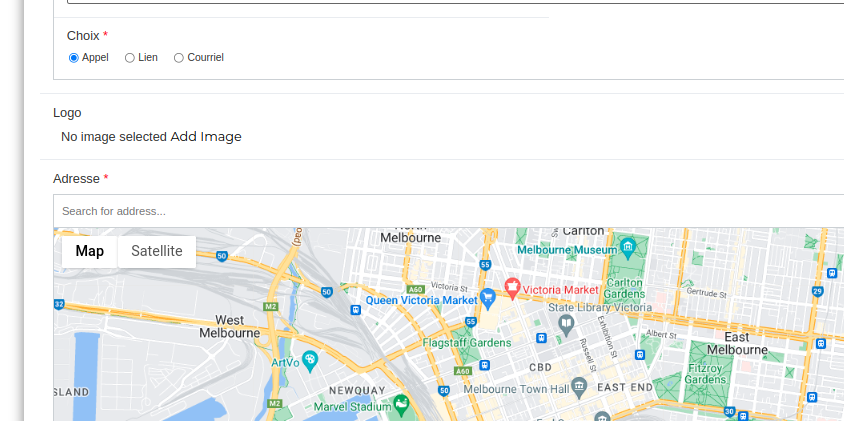Focus the Search for address field

point(448,211)
